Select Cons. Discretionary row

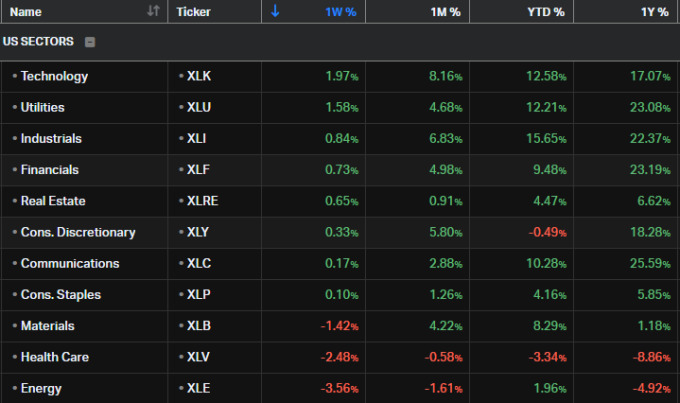tap(78, 232)
